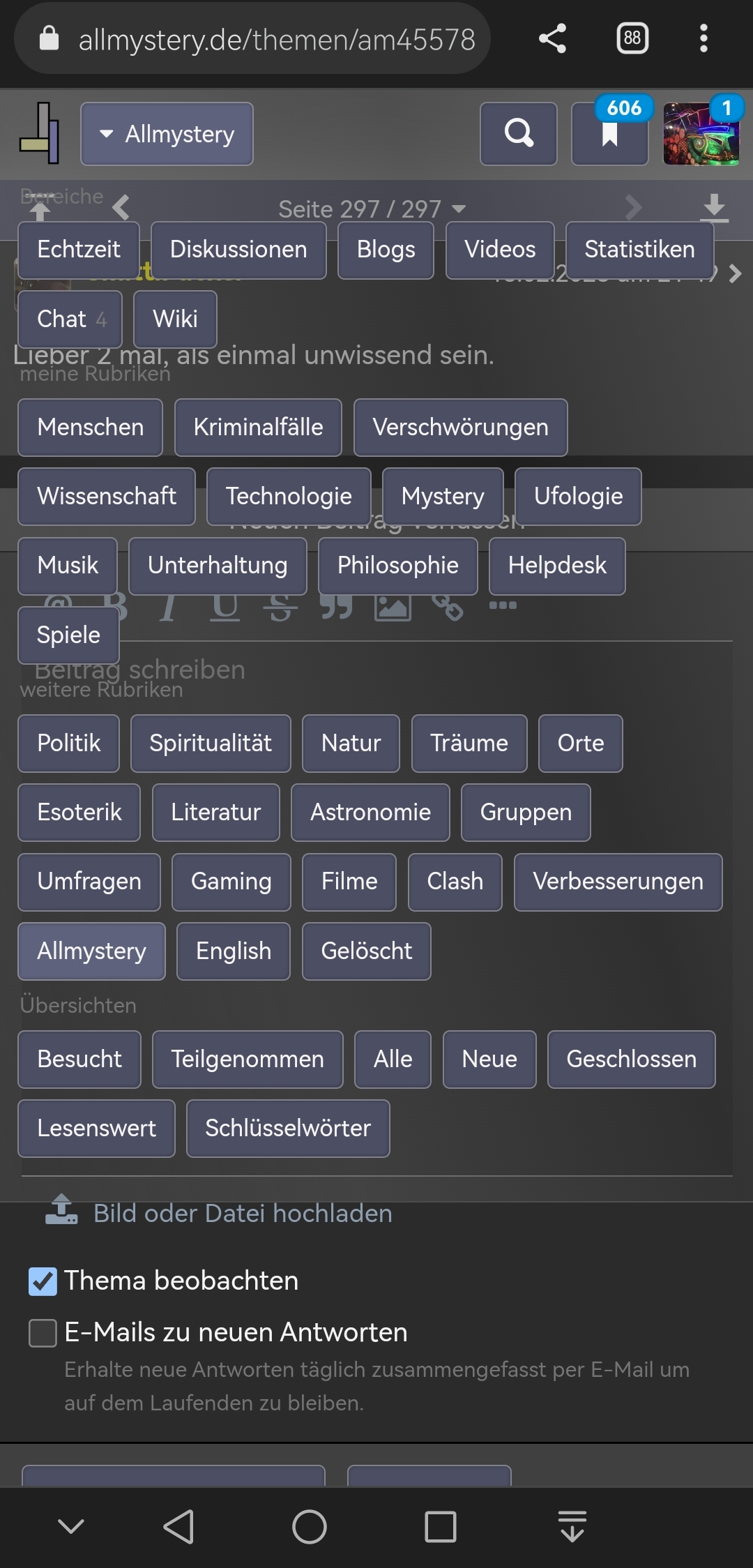Go to previous page chevron
The width and height of the screenshot is (753, 1568).
click(121, 207)
